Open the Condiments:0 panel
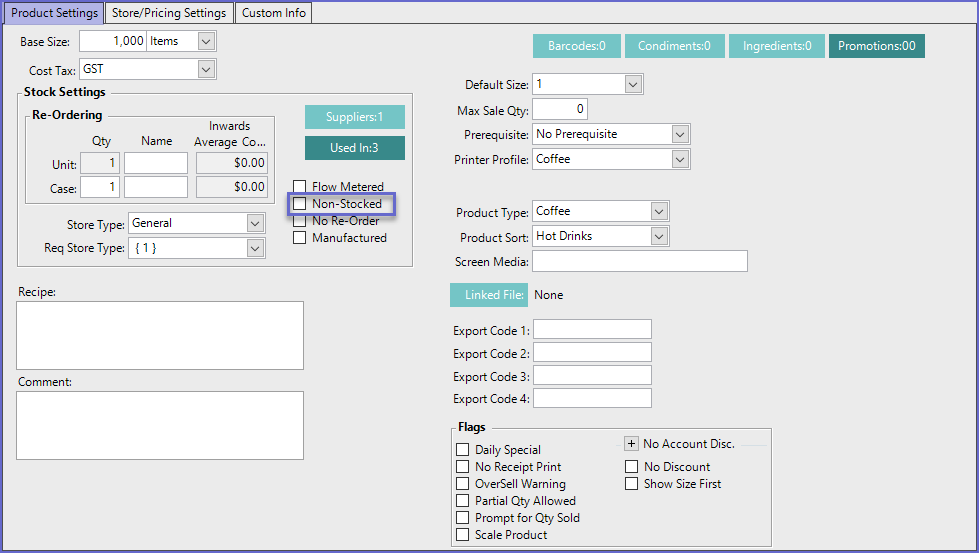Viewport: 979px width, 553px height. 674,46
